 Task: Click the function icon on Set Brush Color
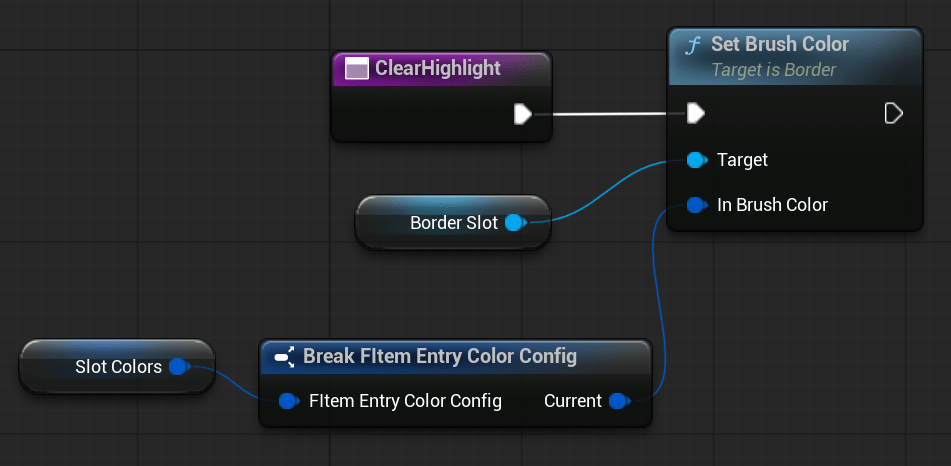pyautogui.click(x=692, y=45)
